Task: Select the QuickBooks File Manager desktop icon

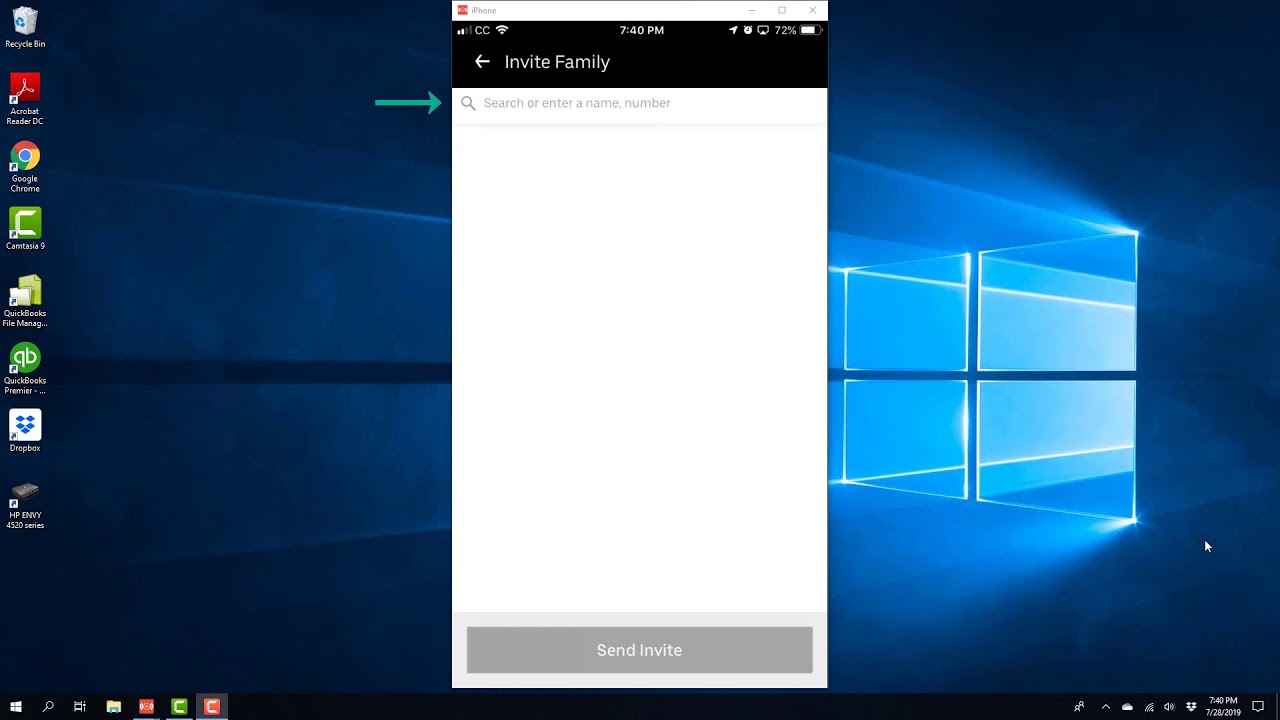Action: point(25,301)
